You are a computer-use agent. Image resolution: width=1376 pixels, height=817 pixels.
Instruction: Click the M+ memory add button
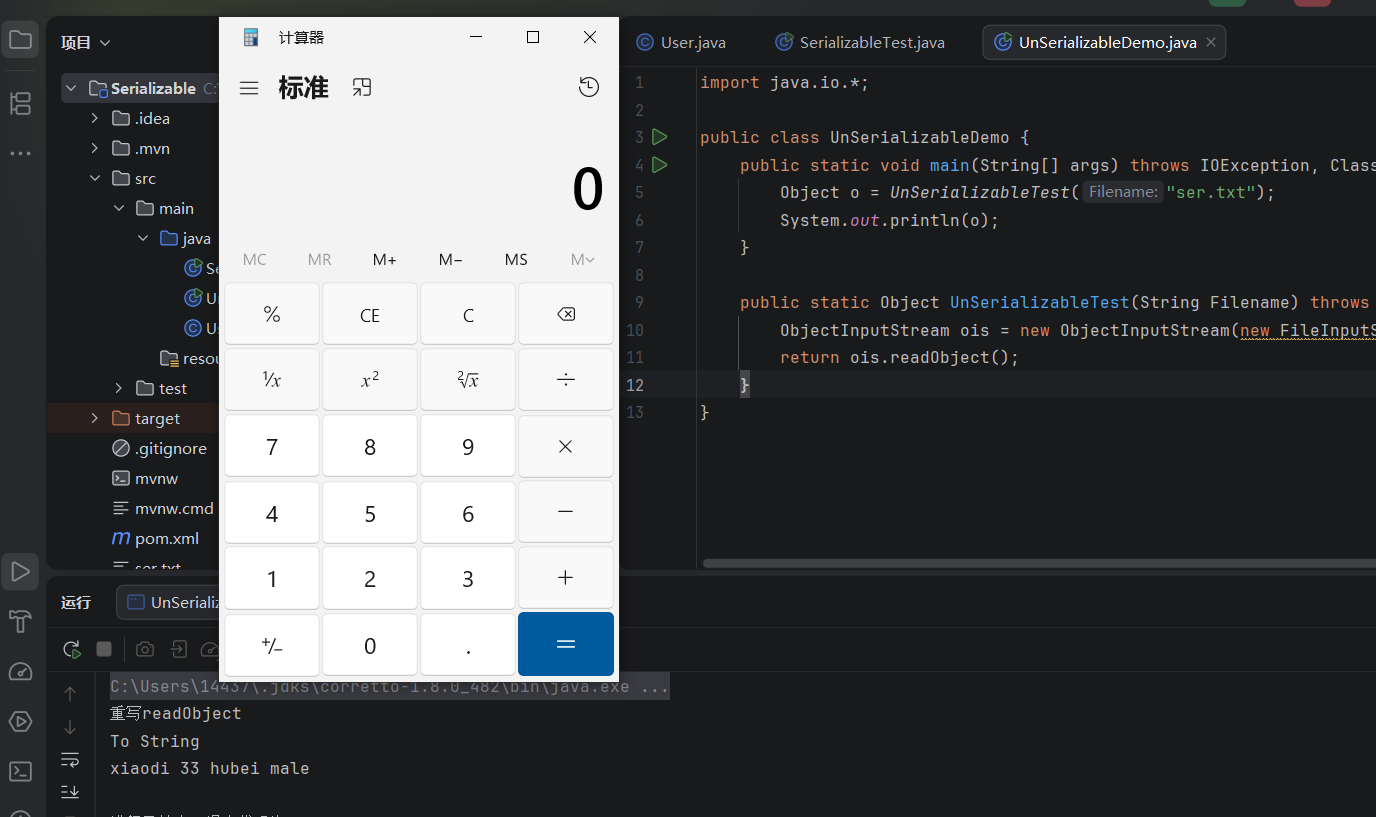384,259
